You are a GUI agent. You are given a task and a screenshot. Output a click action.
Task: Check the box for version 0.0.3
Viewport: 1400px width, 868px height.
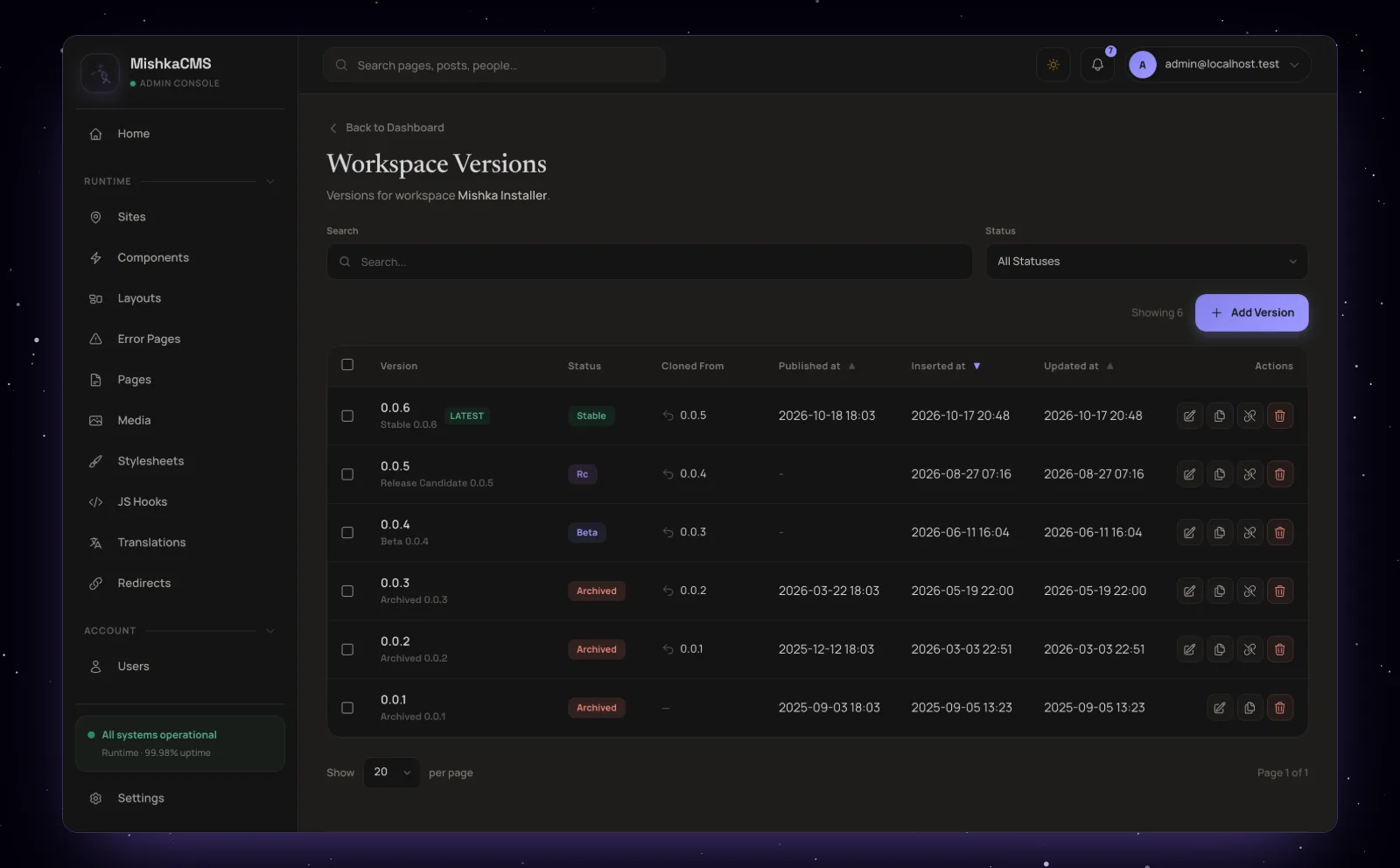click(347, 591)
